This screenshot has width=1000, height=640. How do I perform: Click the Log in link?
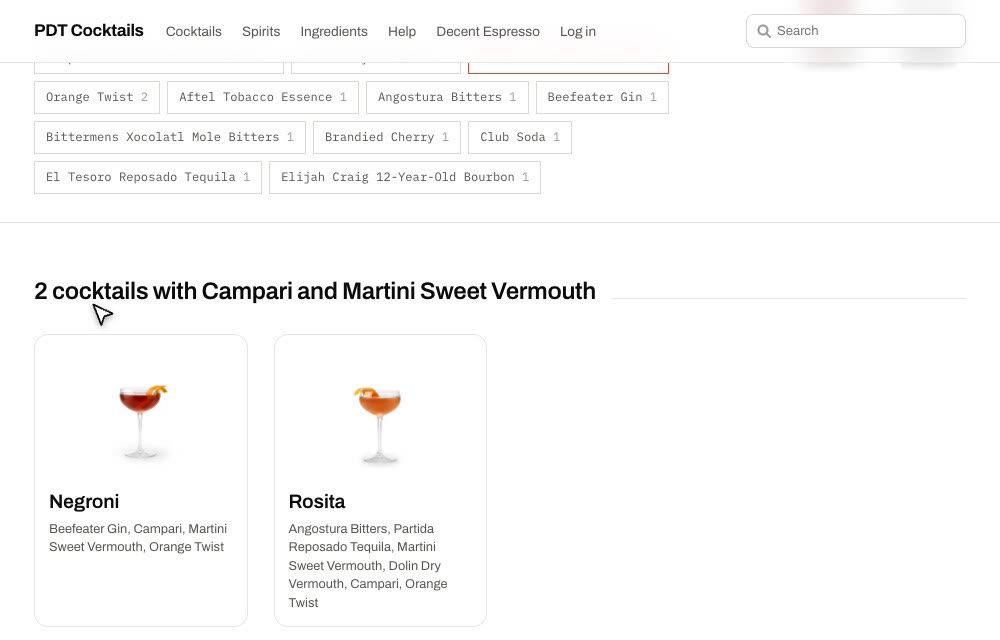pos(578,31)
